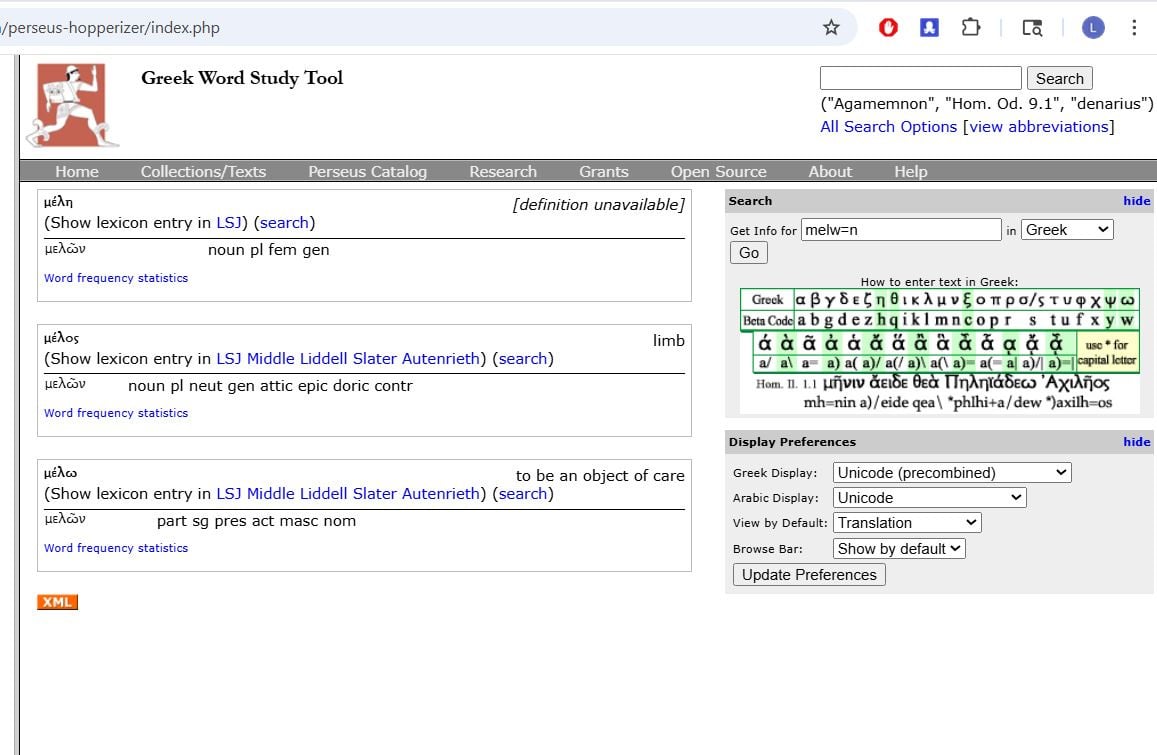
Task: Open Collections/Texts menu
Action: (203, 171)
